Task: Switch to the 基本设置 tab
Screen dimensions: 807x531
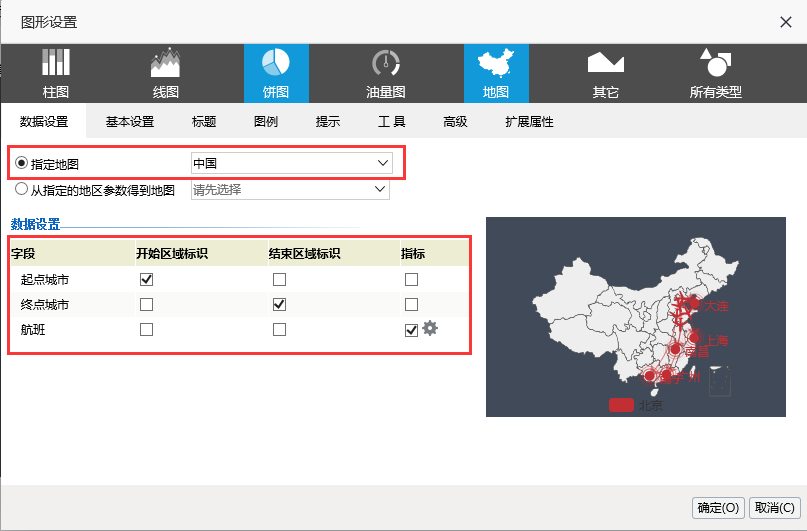Action: tap(130, 121)
